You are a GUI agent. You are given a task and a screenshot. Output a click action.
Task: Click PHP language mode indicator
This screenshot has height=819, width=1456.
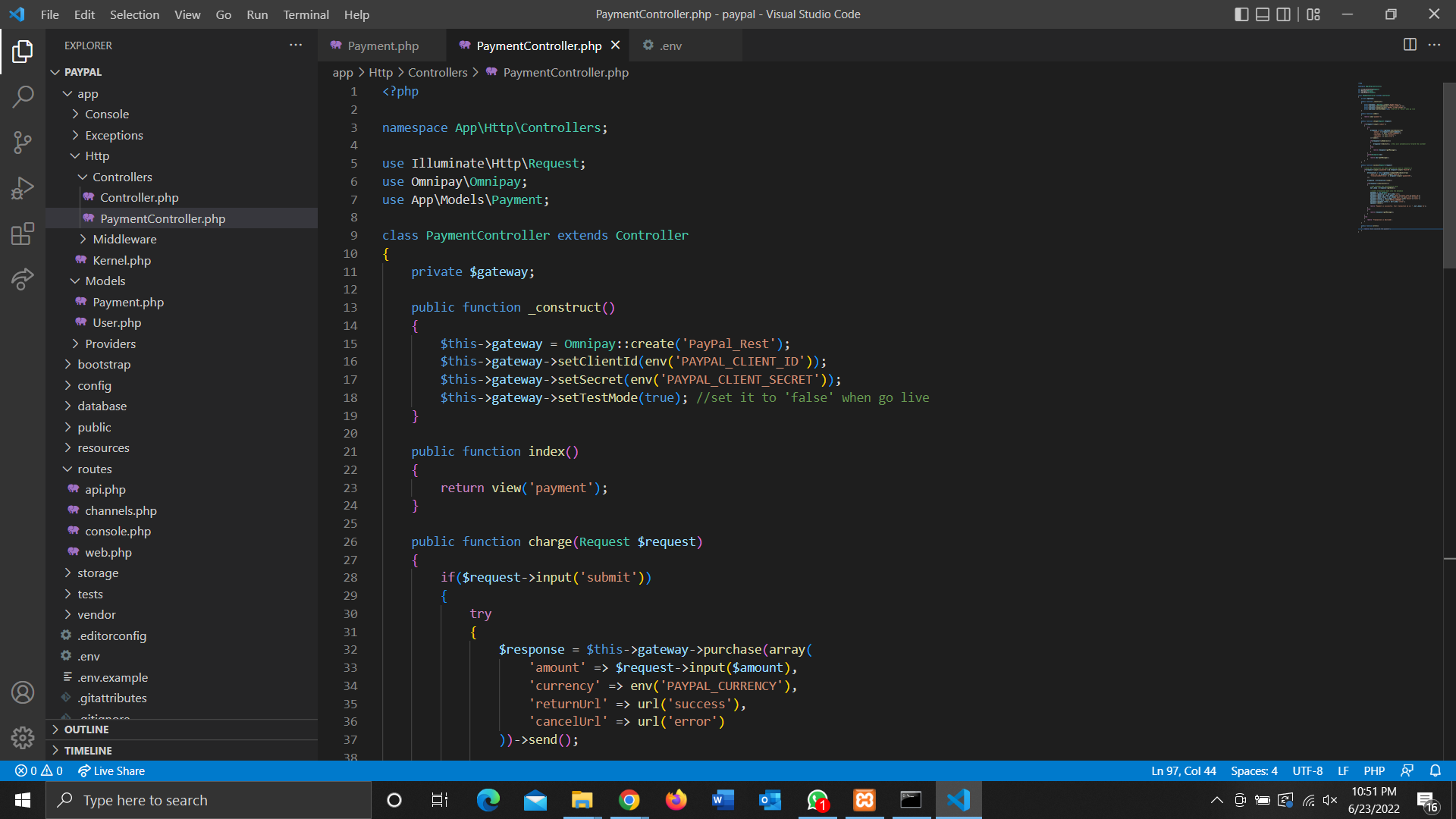(1373, 770)
